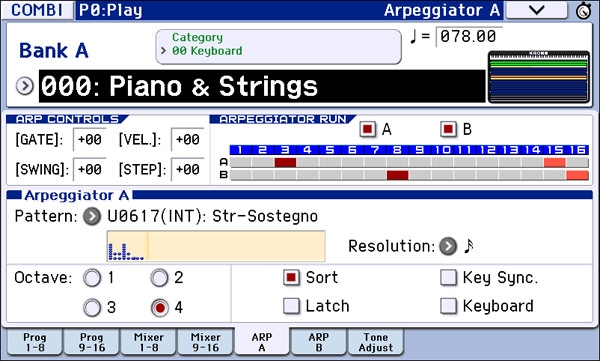600x361 pixels.
Task: Switch to the Prog 1-8 tab
Action: 35,342
